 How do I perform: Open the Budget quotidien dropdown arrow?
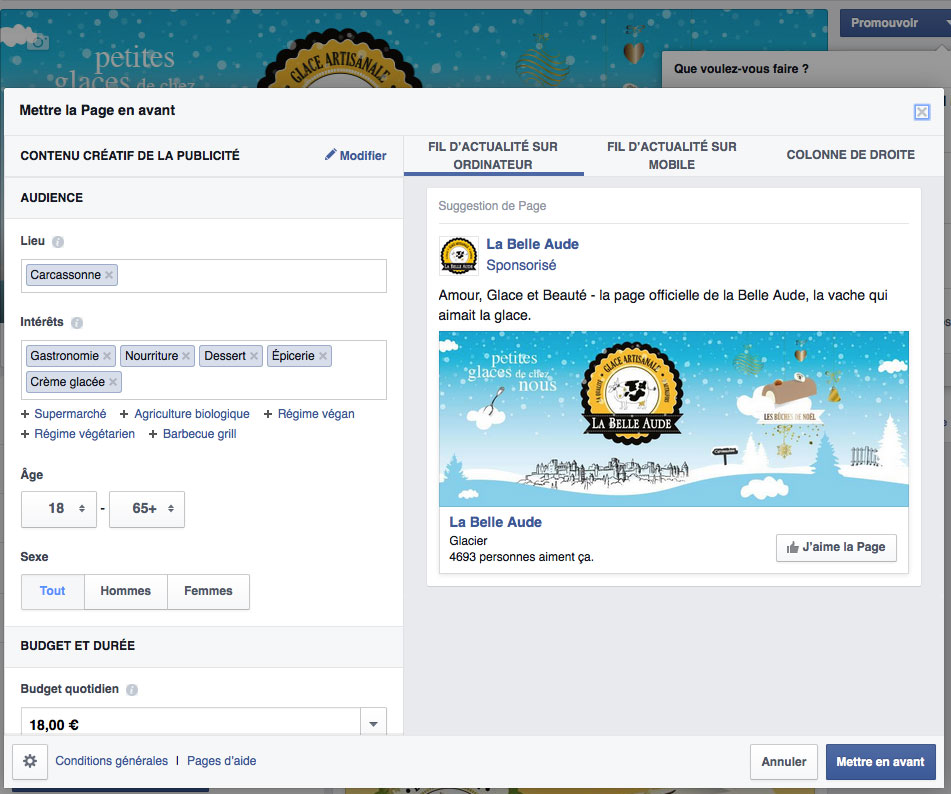(x=374, y=724)
